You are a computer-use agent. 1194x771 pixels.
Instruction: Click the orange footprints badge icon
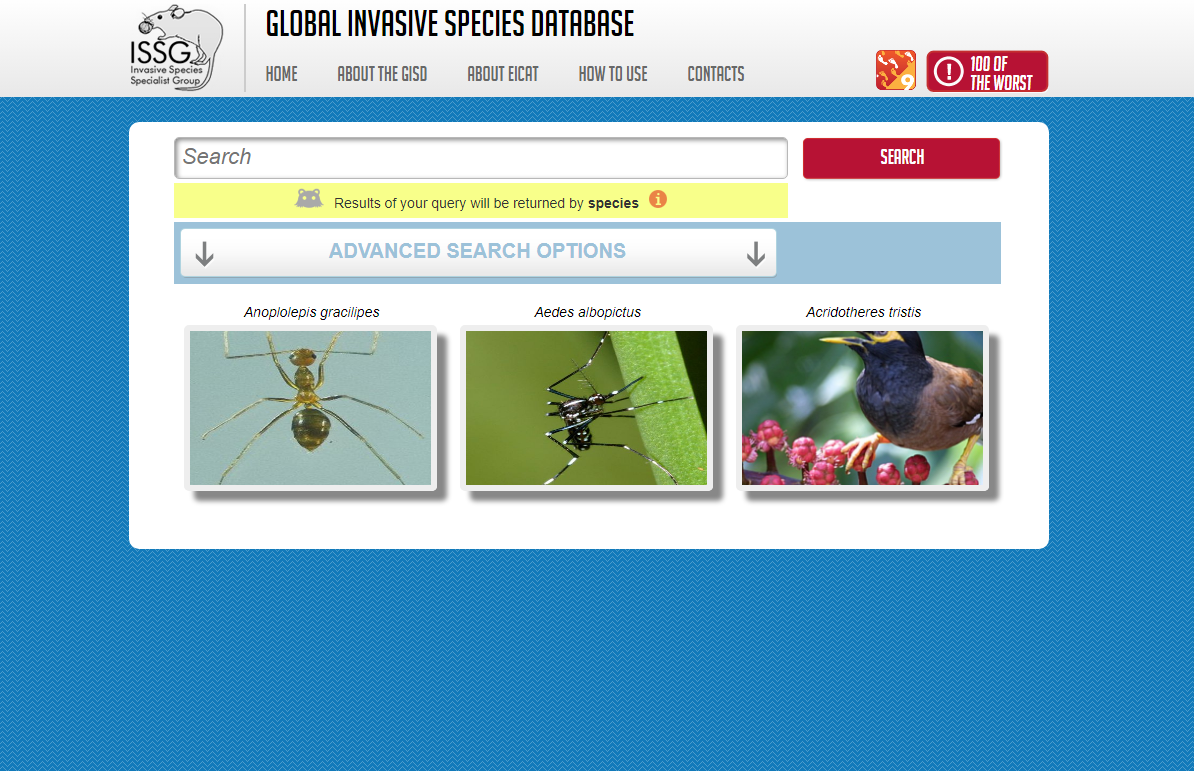tap(895, 70)
